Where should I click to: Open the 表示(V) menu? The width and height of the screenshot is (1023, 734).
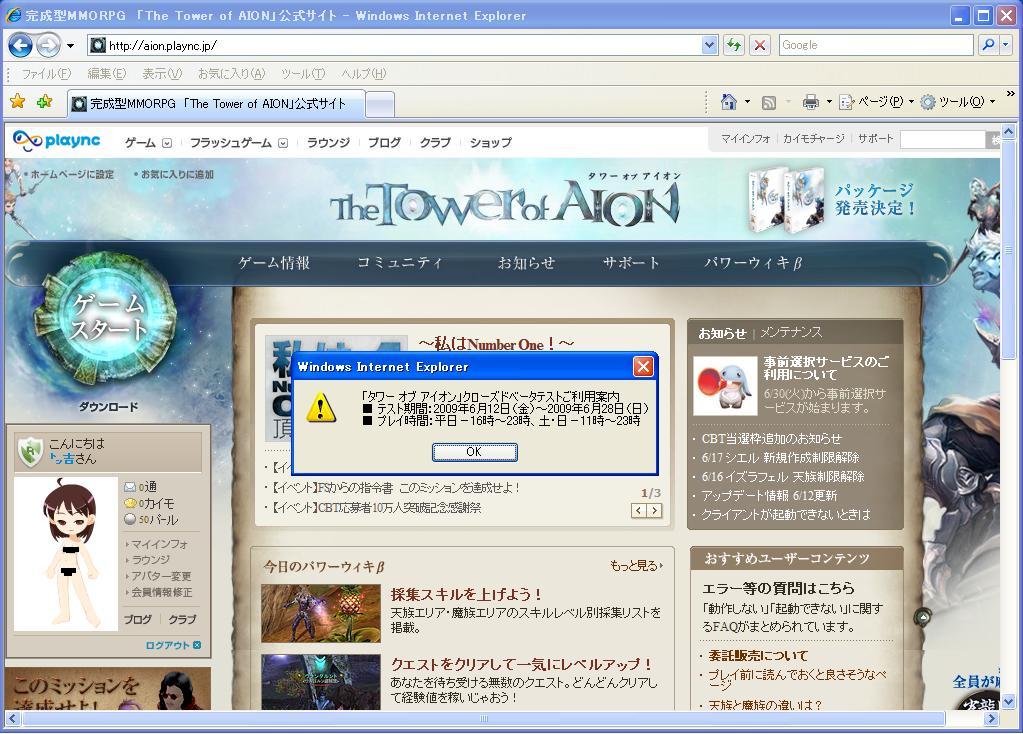click(162, 74)
